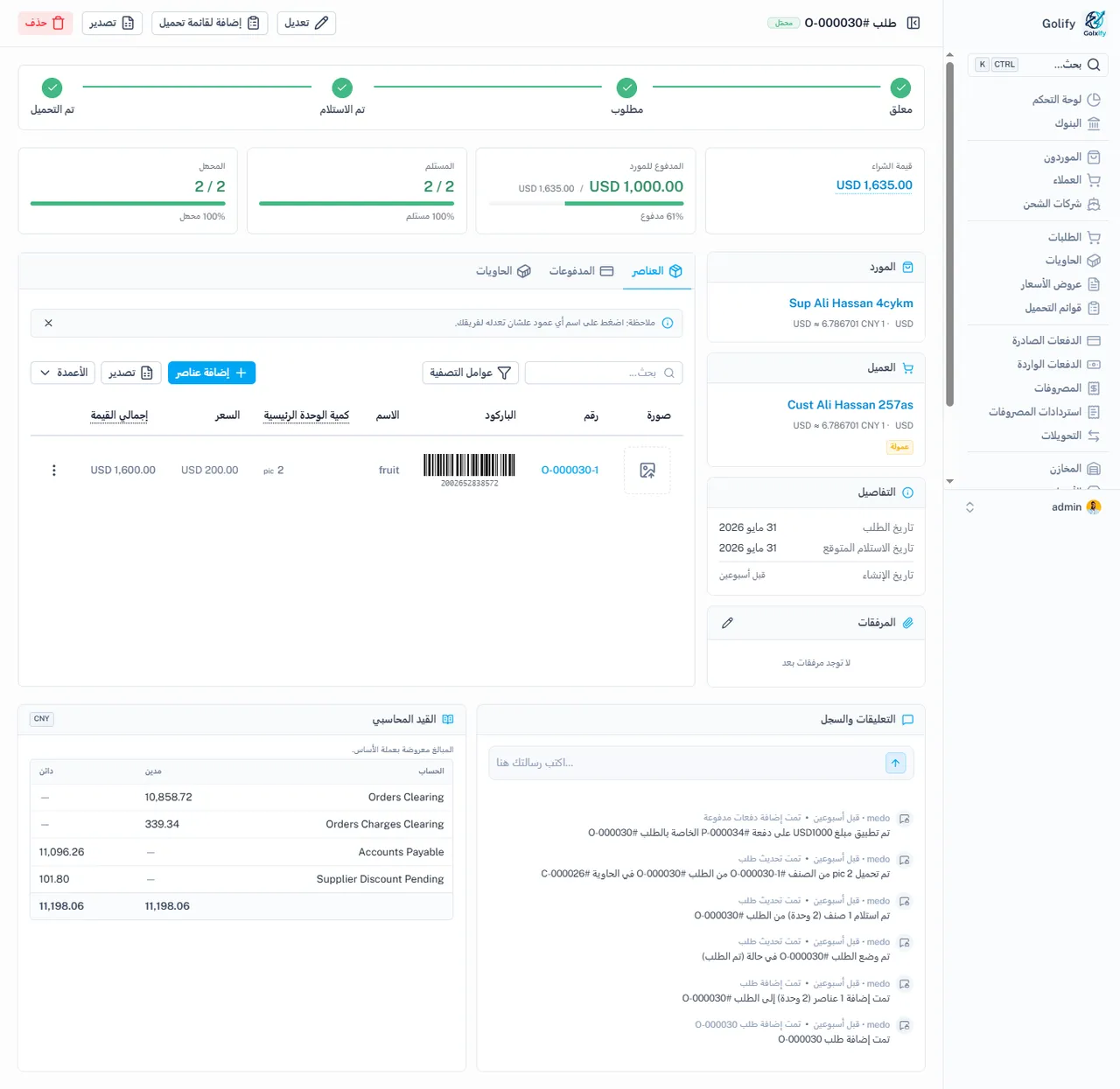Click the مطلوب step checkmark

point(626,87)
